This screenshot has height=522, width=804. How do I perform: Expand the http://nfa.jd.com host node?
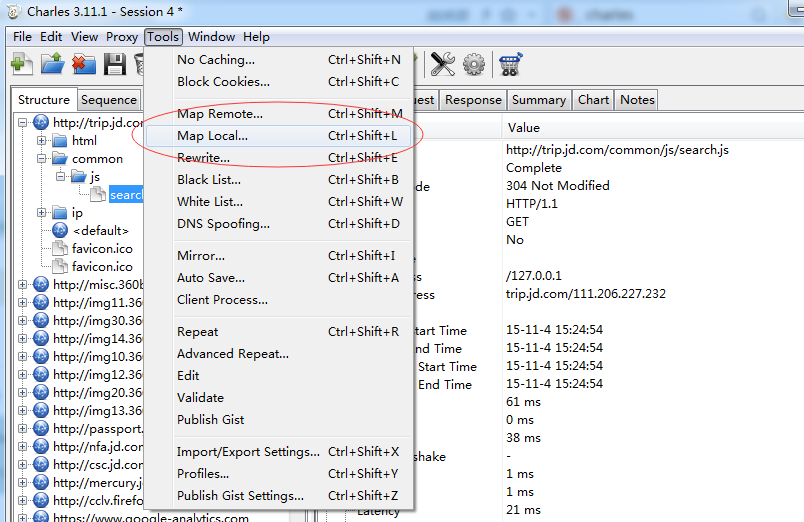coord(23,446)
